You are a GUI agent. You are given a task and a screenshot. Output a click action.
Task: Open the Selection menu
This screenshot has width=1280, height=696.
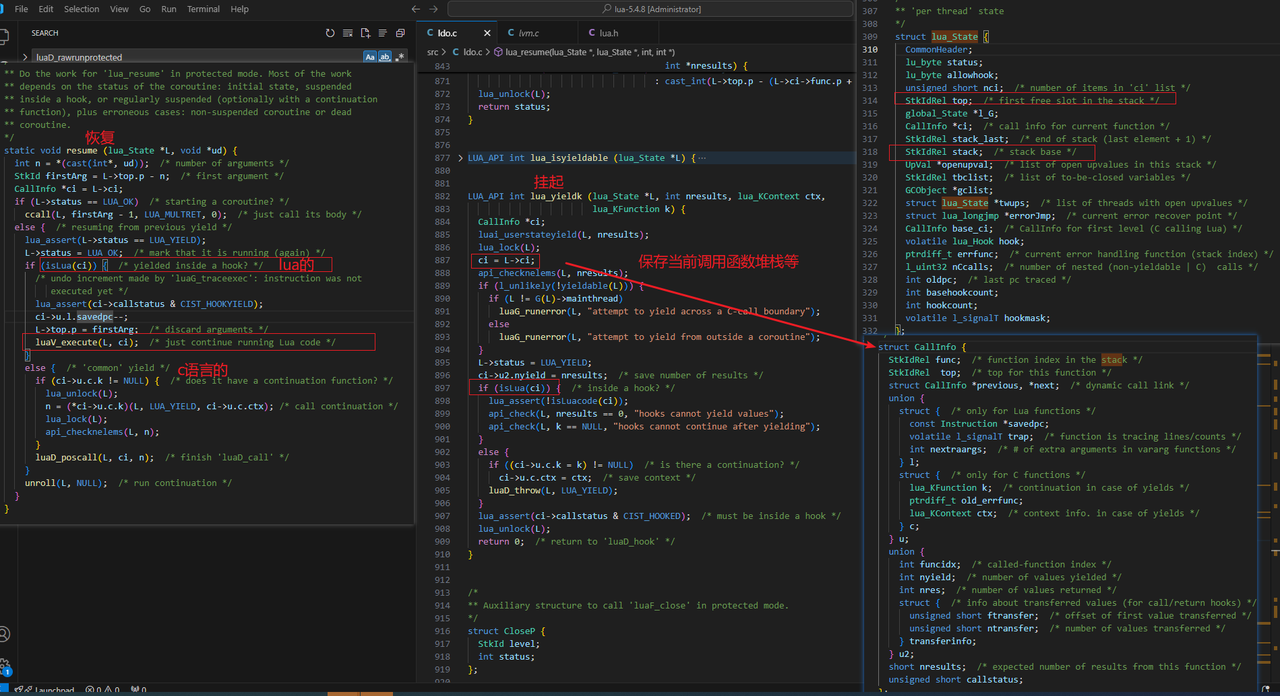(x=82, y=9)
